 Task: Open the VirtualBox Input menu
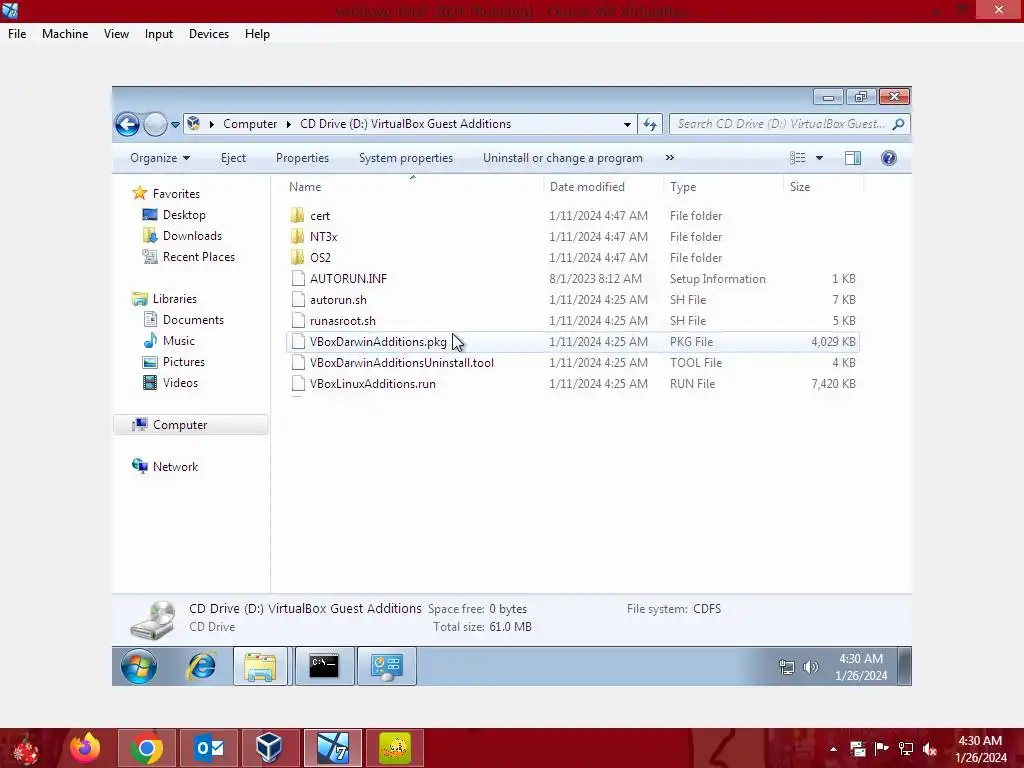point(159,34)
